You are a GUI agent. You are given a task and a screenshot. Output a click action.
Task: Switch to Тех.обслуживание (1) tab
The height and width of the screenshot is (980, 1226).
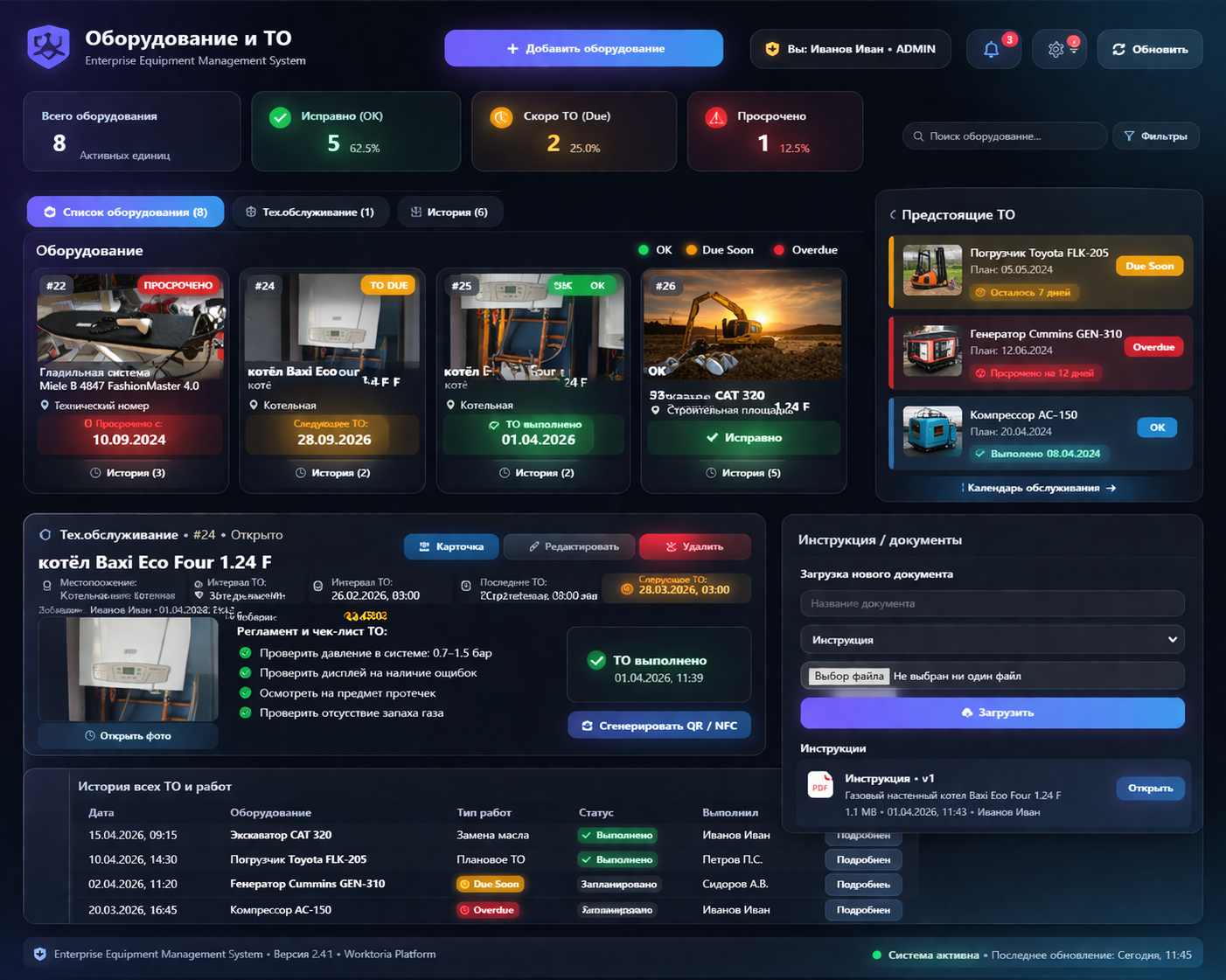point(310,212)
